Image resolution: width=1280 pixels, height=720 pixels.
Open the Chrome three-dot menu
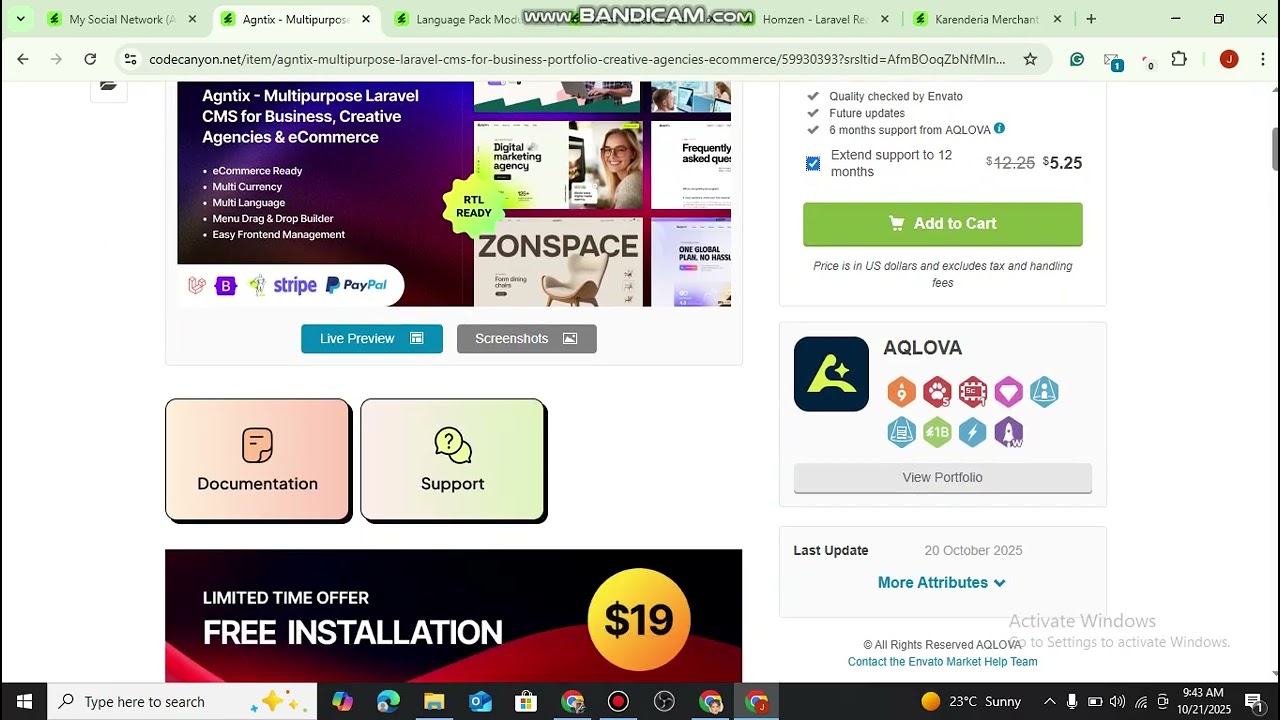1263,59
